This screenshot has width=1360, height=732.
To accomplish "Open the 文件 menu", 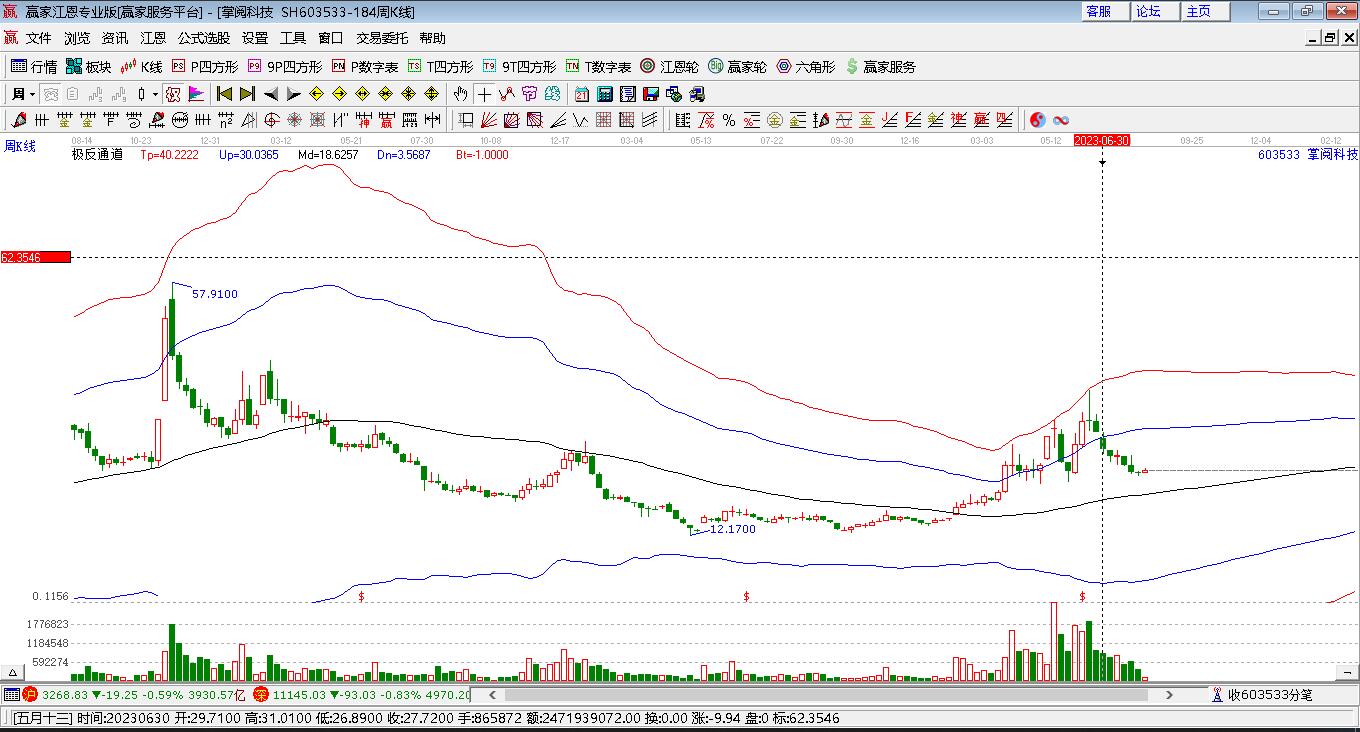I will [x=39, y=38].
